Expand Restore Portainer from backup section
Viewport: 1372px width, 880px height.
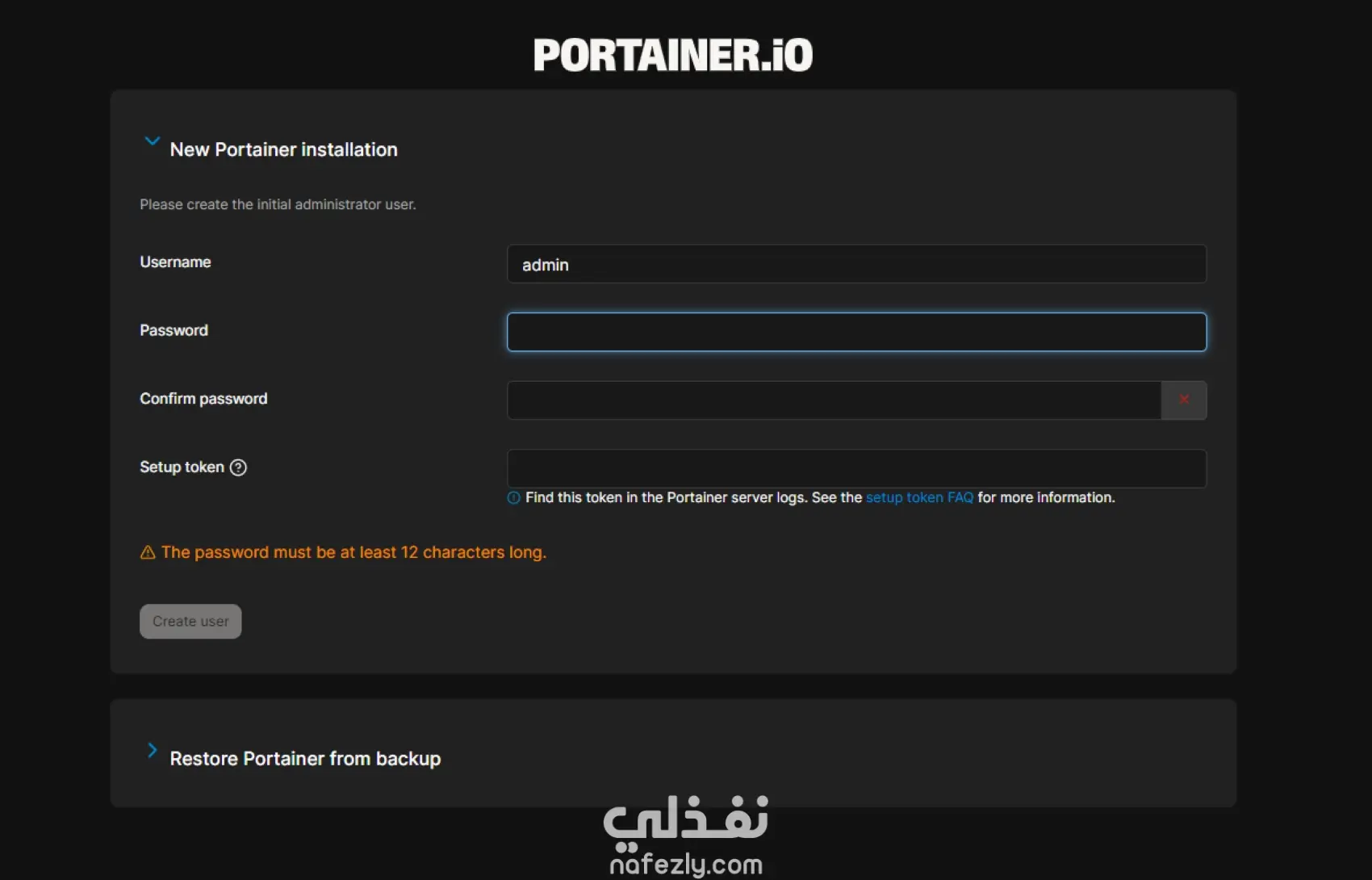click(152, 751)
